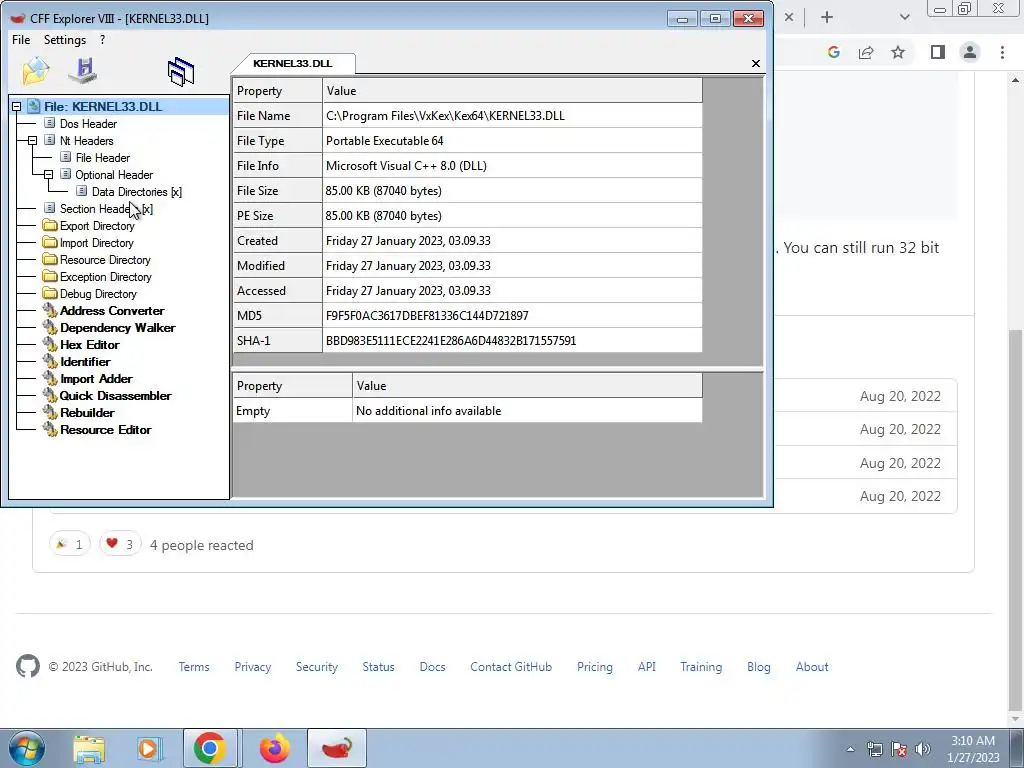Viewport: 1024px width, 768px height.
Task: Open the Resource Directory folder
Action: [x=105, y=259]
